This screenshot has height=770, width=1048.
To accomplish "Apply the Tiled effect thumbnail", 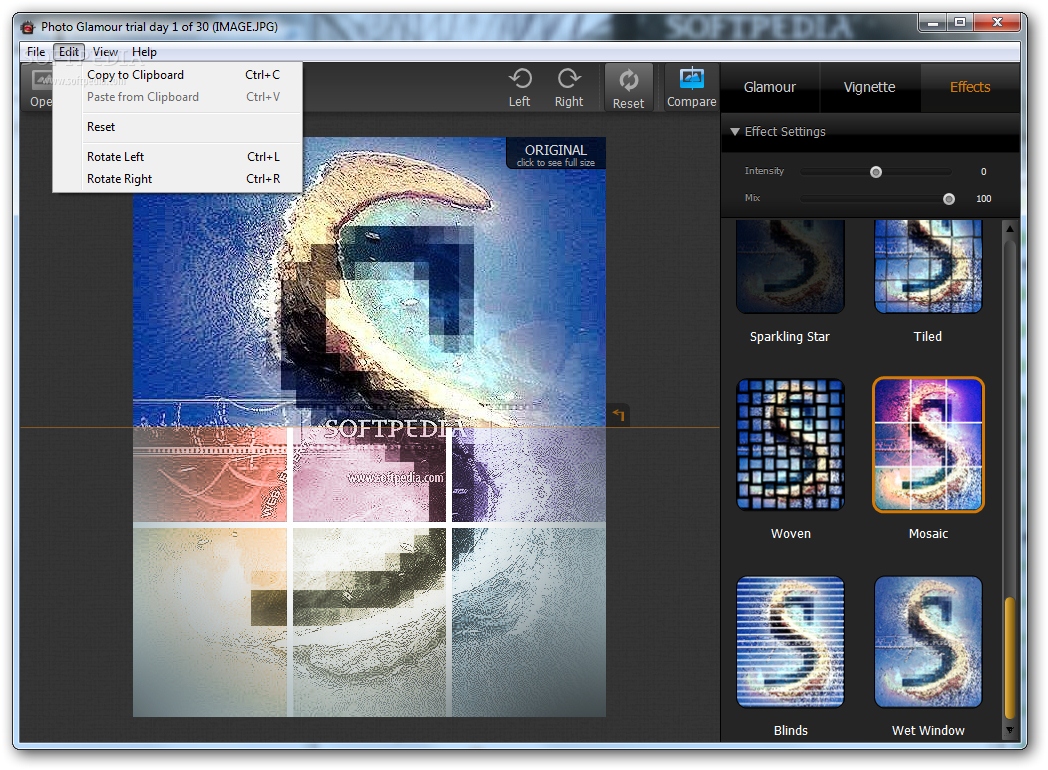I will [x=928, y=267].
